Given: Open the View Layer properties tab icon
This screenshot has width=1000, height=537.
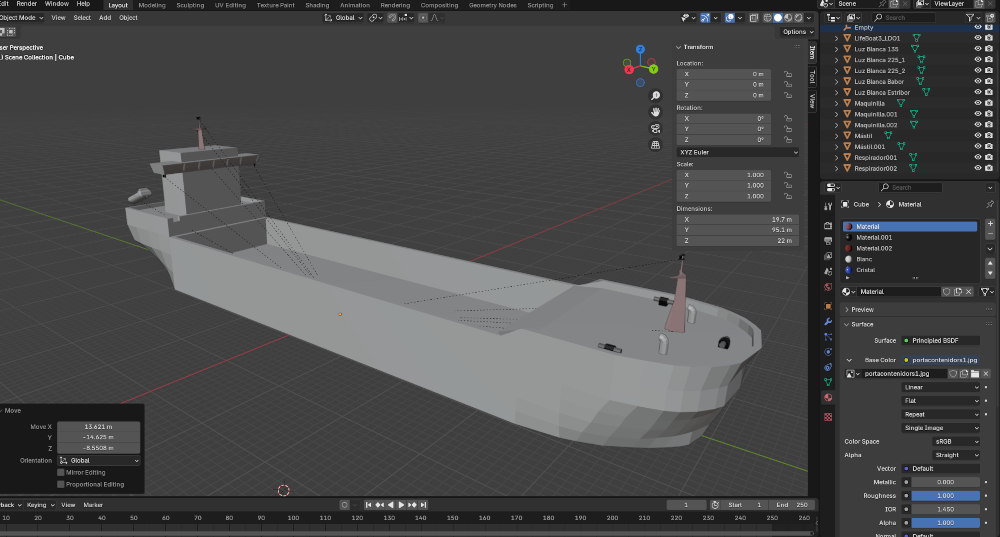Looking at the screenshot, I should coord(828,256).
